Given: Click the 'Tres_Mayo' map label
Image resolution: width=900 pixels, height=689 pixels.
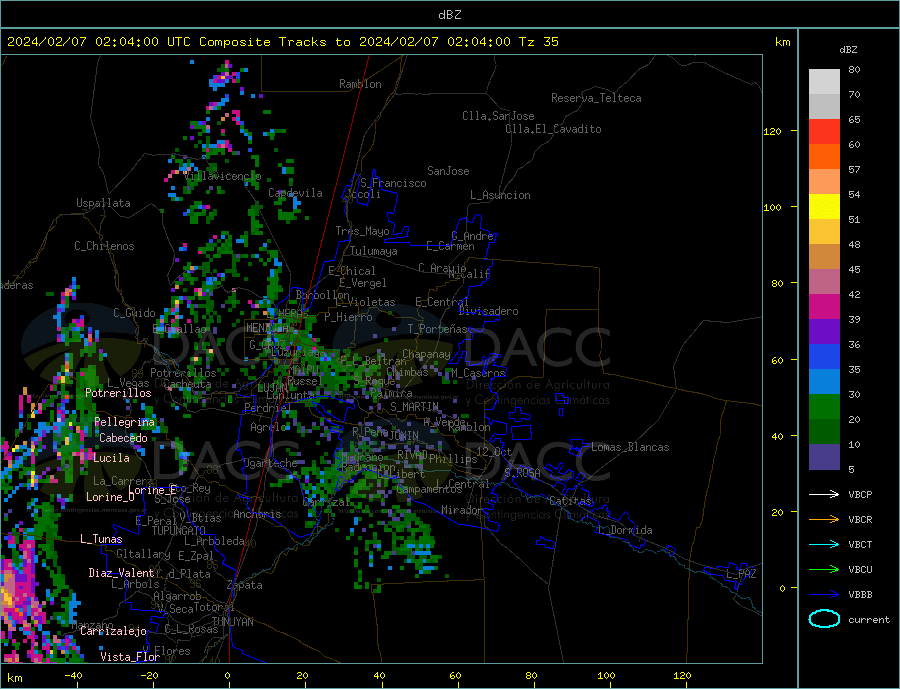Looking at the screenshot, I should (362, 231).
